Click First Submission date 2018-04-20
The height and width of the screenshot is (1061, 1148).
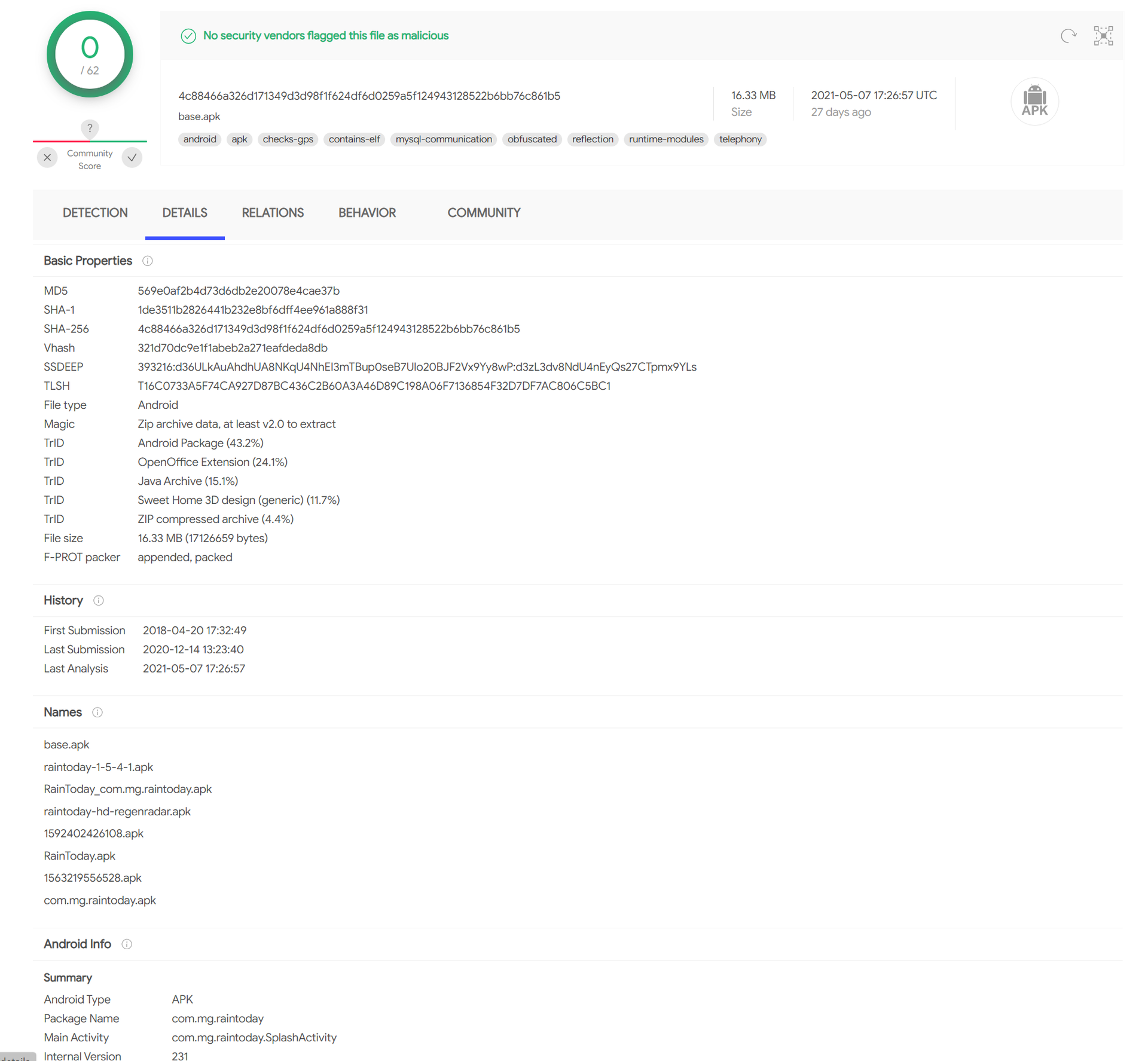(194, 631)
